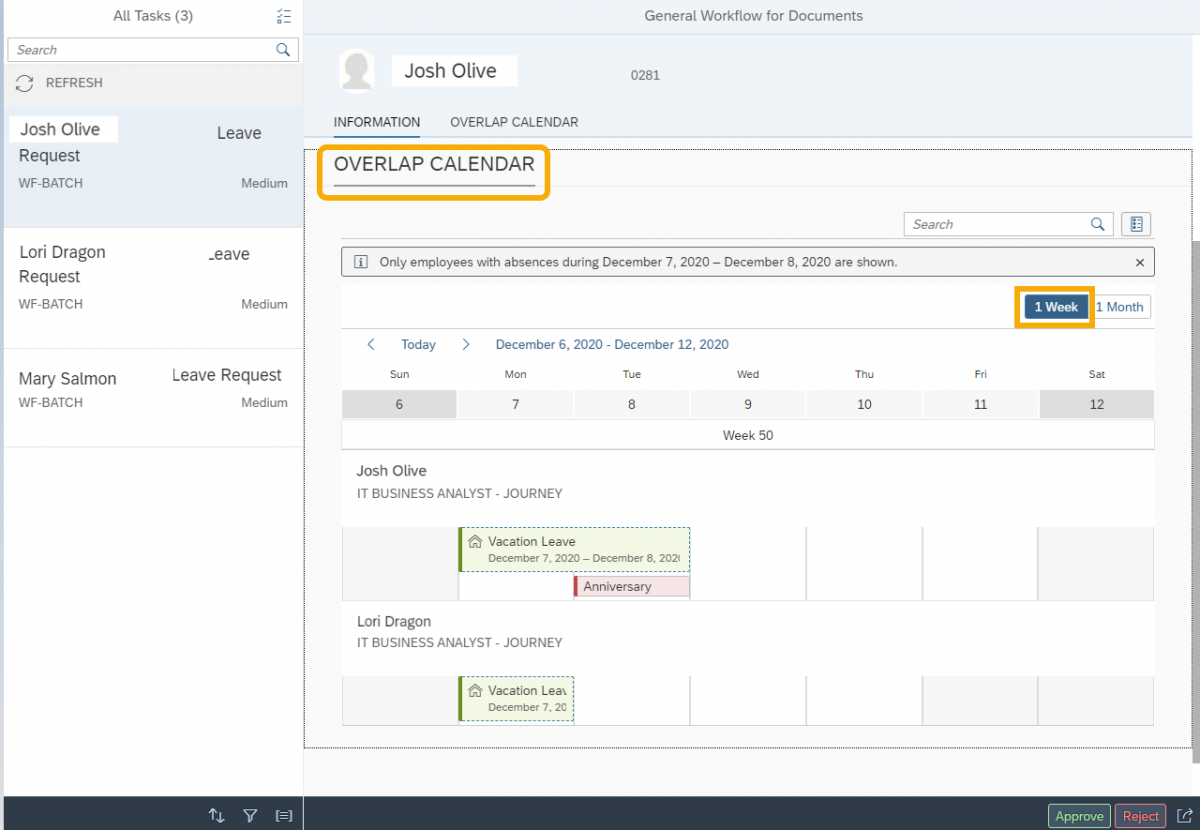This screenshot has width=1200, height=830.
Task: Open the OVERLAP CALENDAR tab
Action: (514, 121)
